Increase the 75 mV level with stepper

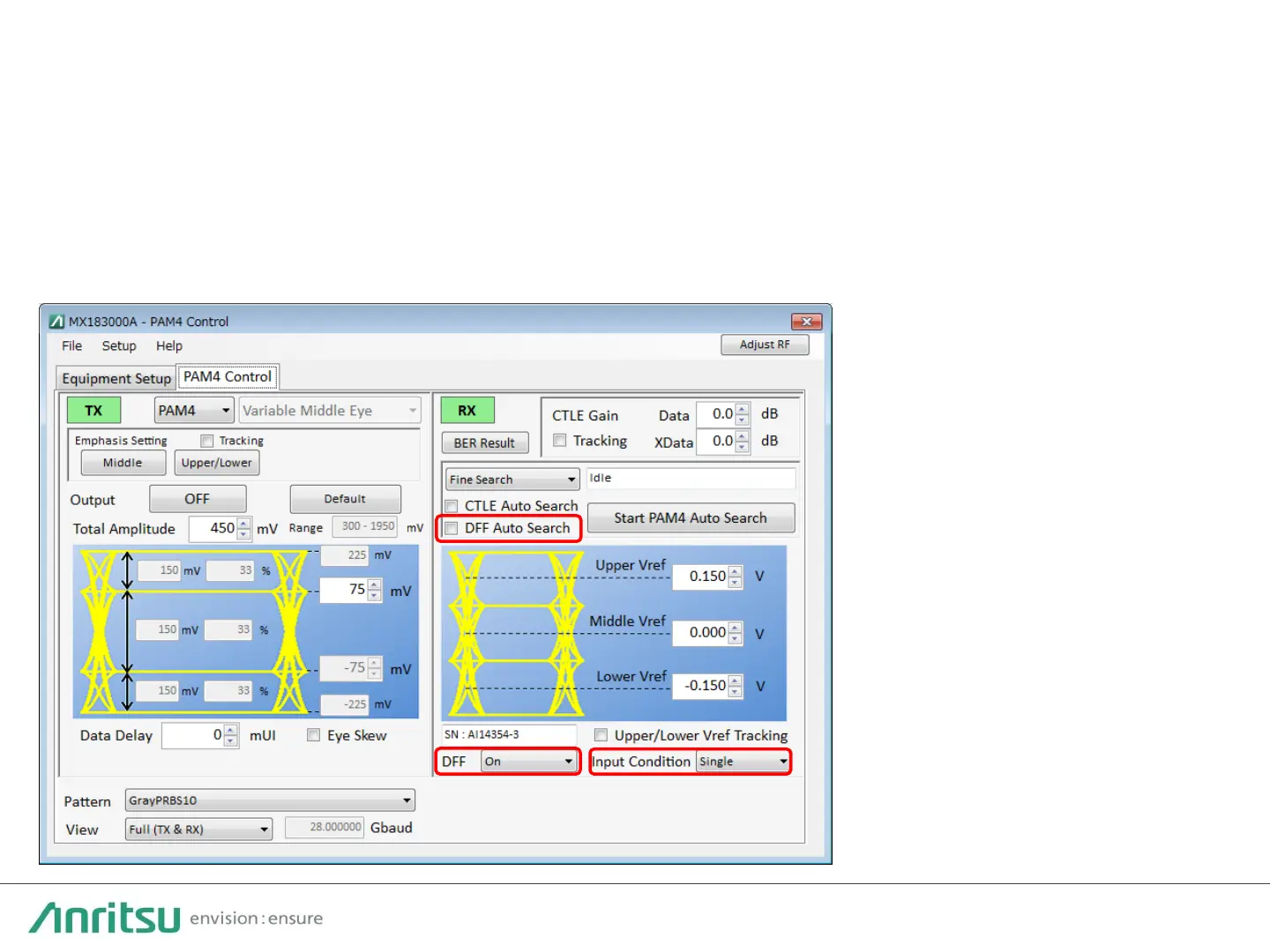point(375,584)
